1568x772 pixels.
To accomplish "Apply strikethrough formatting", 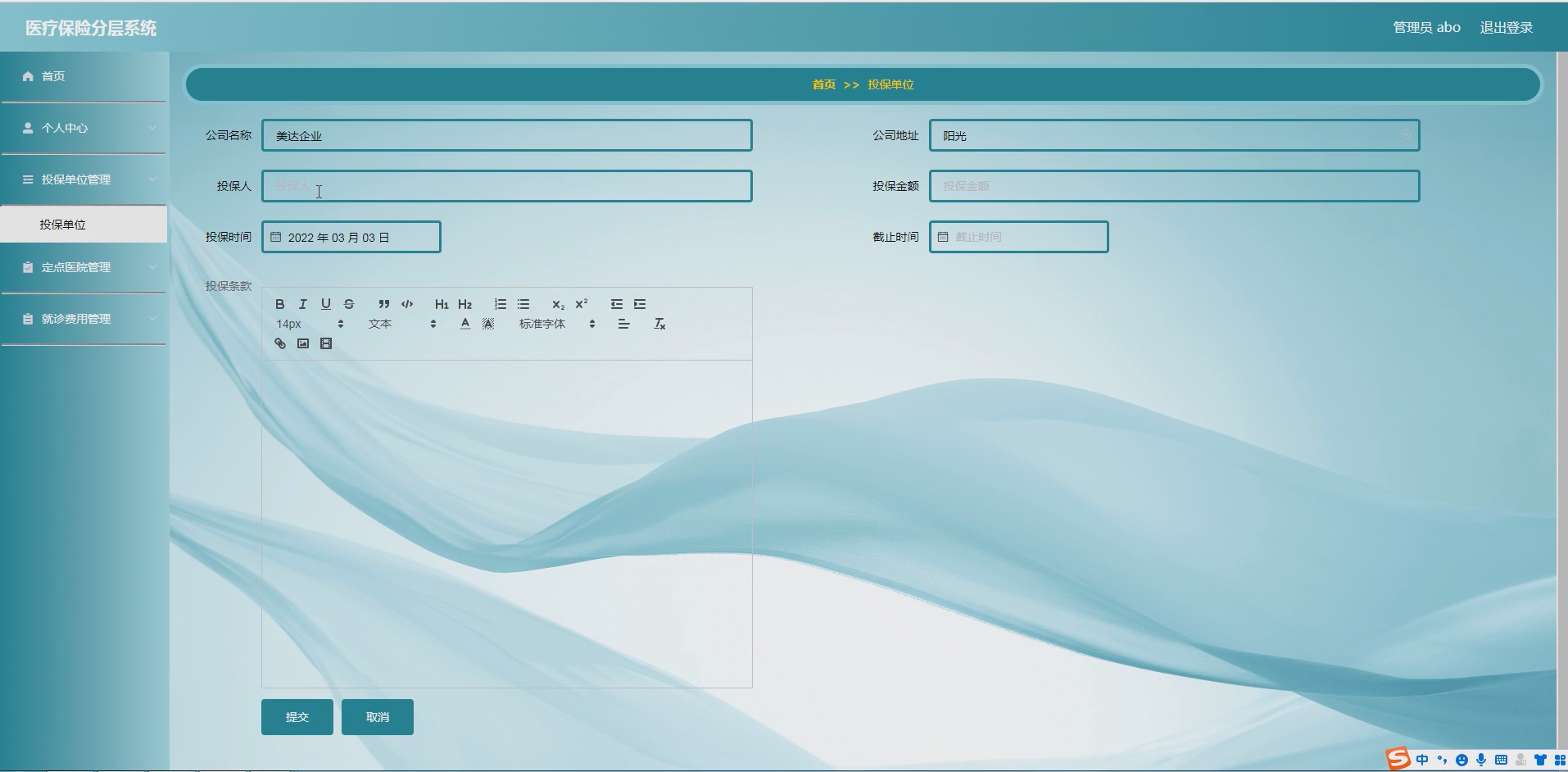I will point(348,304).
